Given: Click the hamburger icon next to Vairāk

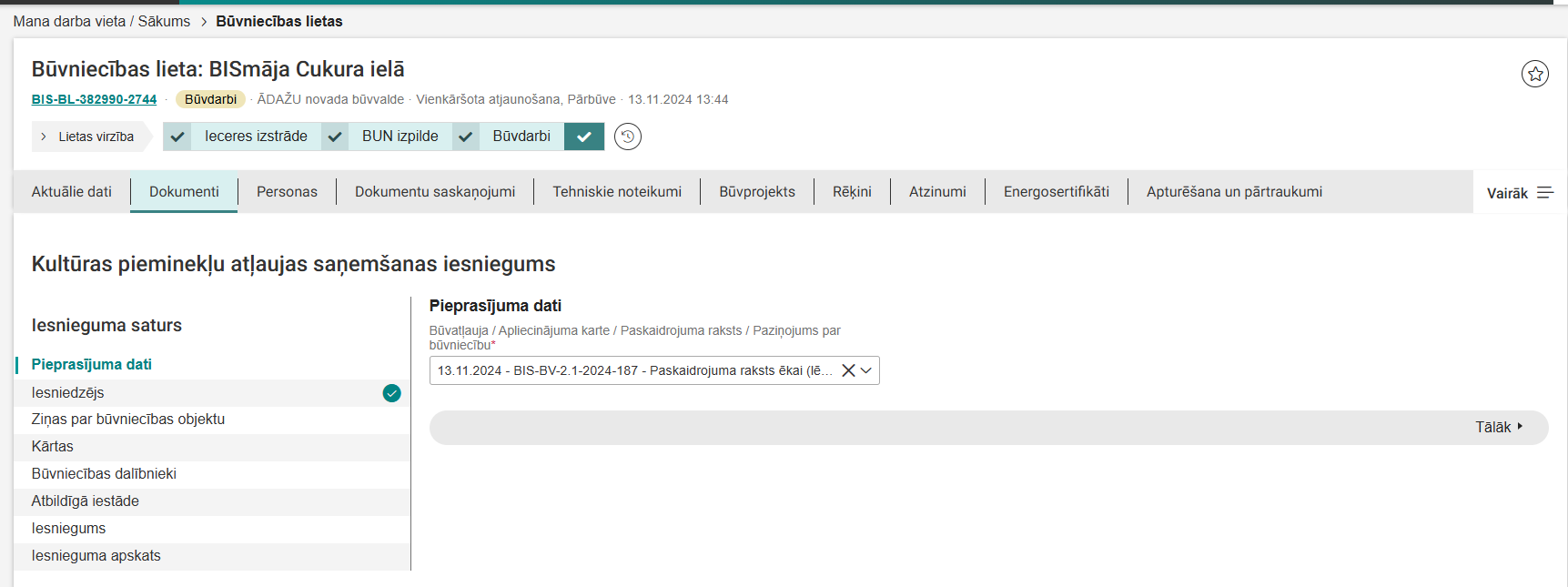Looking at the screenshot, I should coord(1545,193).
